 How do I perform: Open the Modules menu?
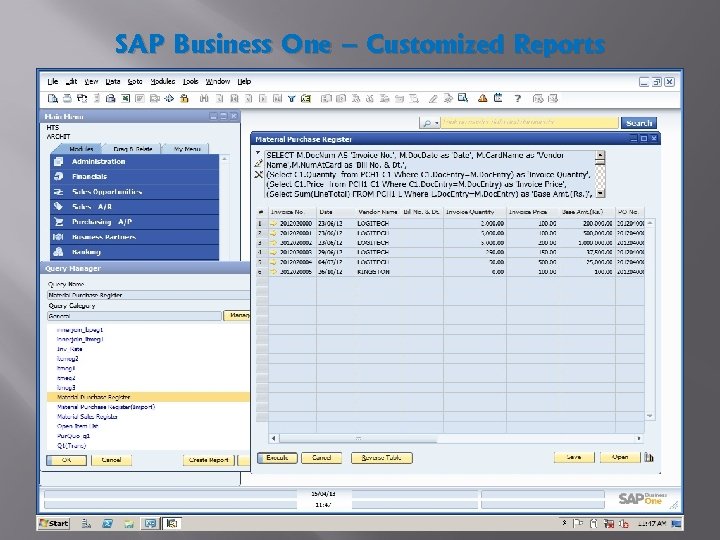click(x=163, y=81)
